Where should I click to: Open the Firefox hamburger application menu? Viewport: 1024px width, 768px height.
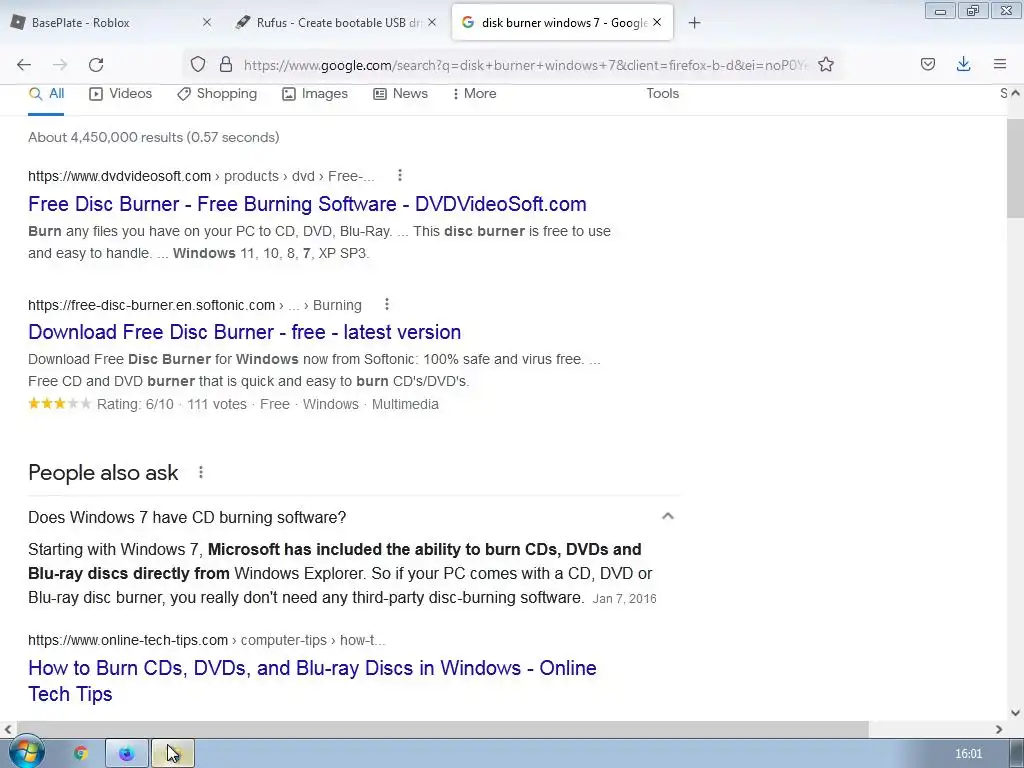tap(1000, 64)
